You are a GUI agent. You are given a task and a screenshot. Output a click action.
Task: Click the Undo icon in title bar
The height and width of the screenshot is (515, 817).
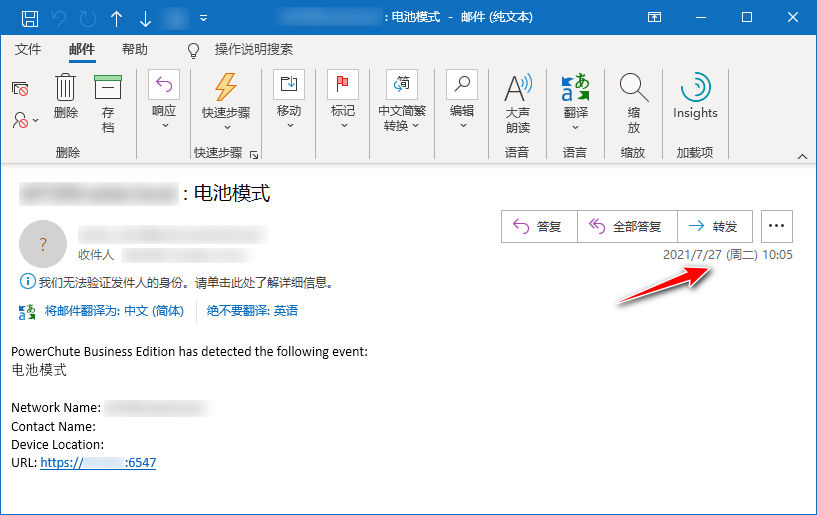point(59,18)
